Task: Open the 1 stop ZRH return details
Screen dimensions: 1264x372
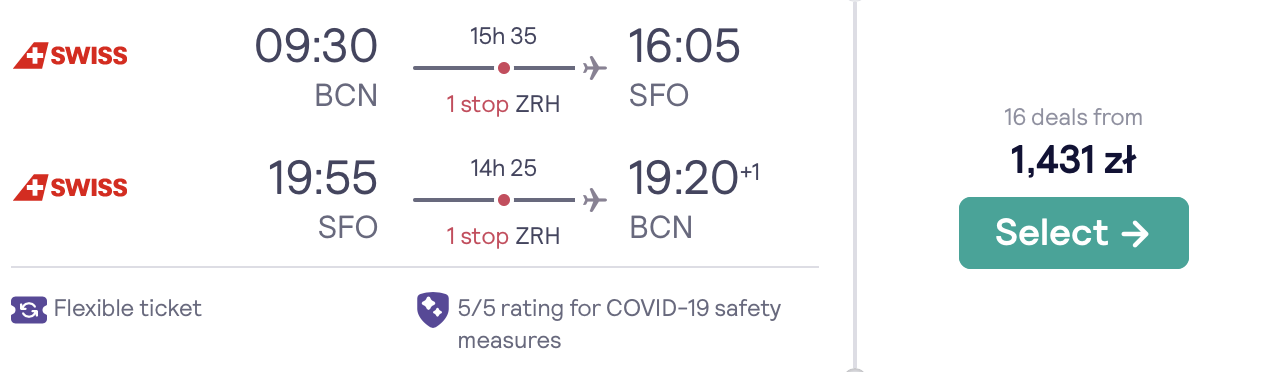Action: point(503,236)
